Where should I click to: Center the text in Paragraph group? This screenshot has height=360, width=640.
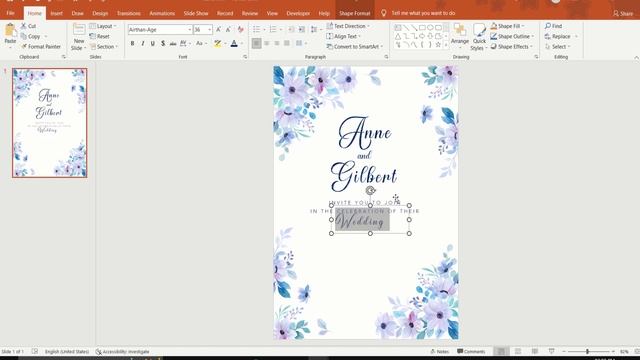[x=267, y=43]
